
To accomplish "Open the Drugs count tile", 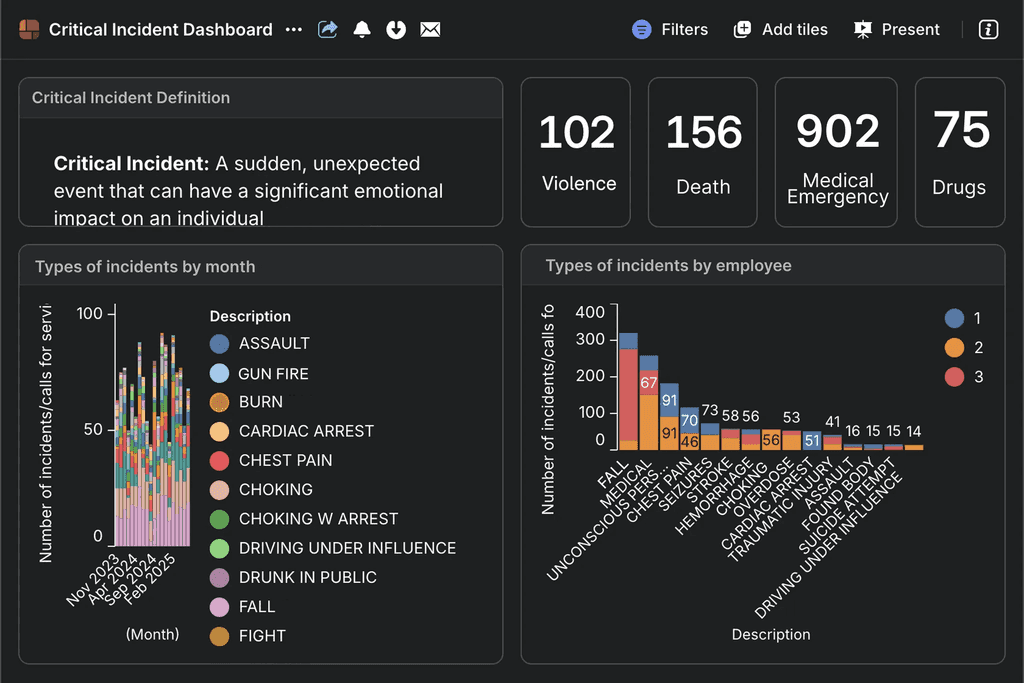I will click(x=959, y=153).
